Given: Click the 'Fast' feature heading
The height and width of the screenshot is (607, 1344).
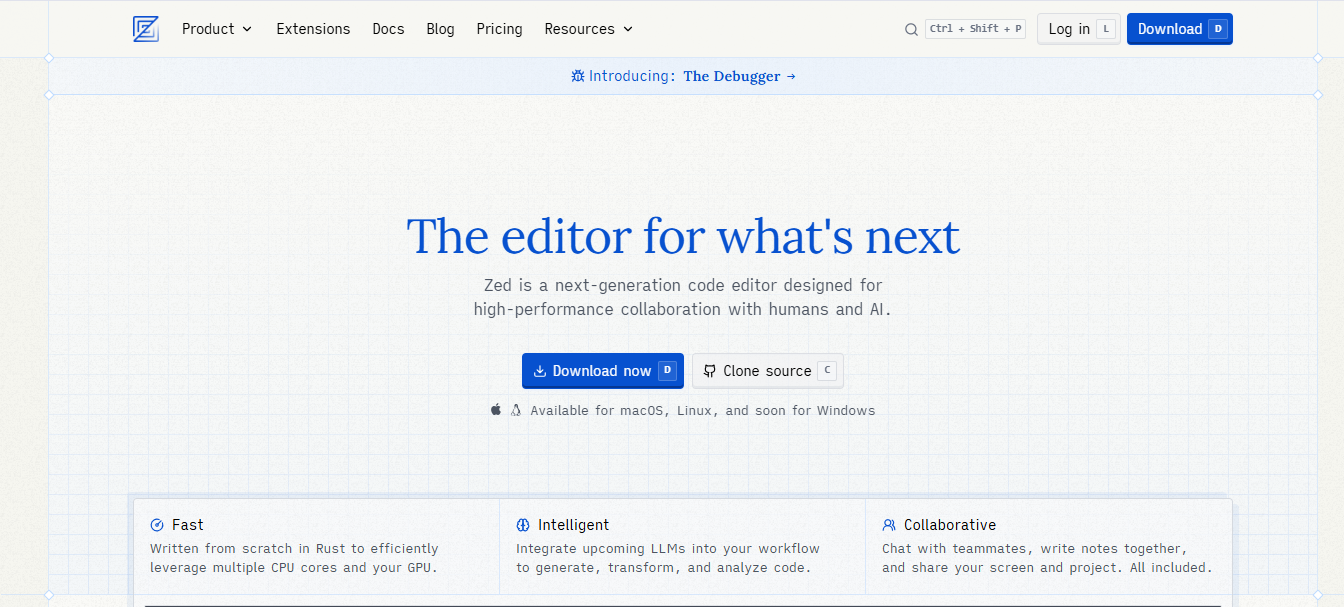Looking at the screenshot, I should click(x=187, y=525).
